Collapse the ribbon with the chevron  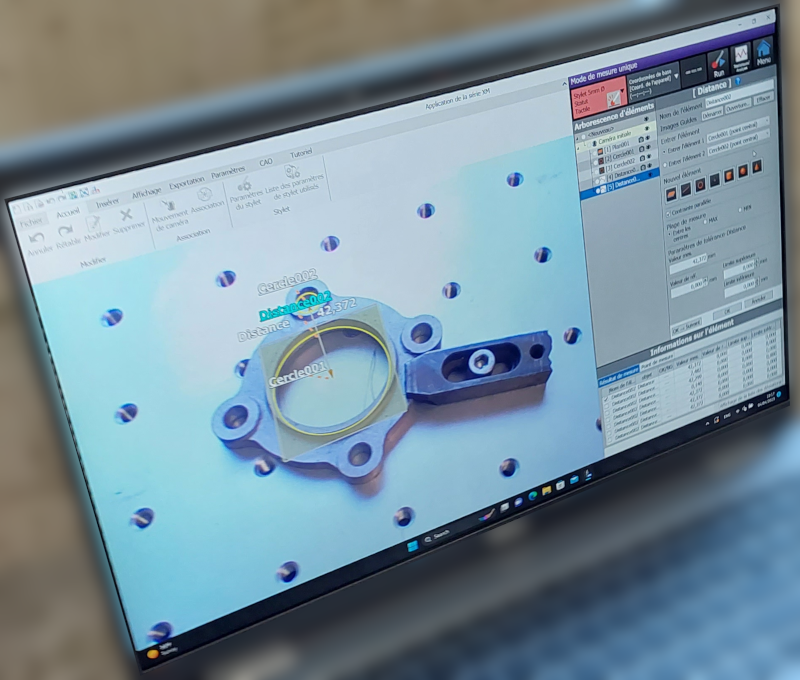[564, 84]
